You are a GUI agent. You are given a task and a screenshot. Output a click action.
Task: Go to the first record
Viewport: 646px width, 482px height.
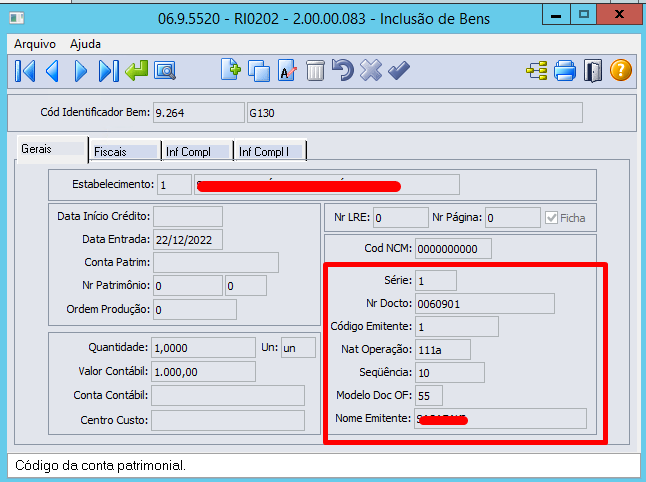tap(25, 71)
